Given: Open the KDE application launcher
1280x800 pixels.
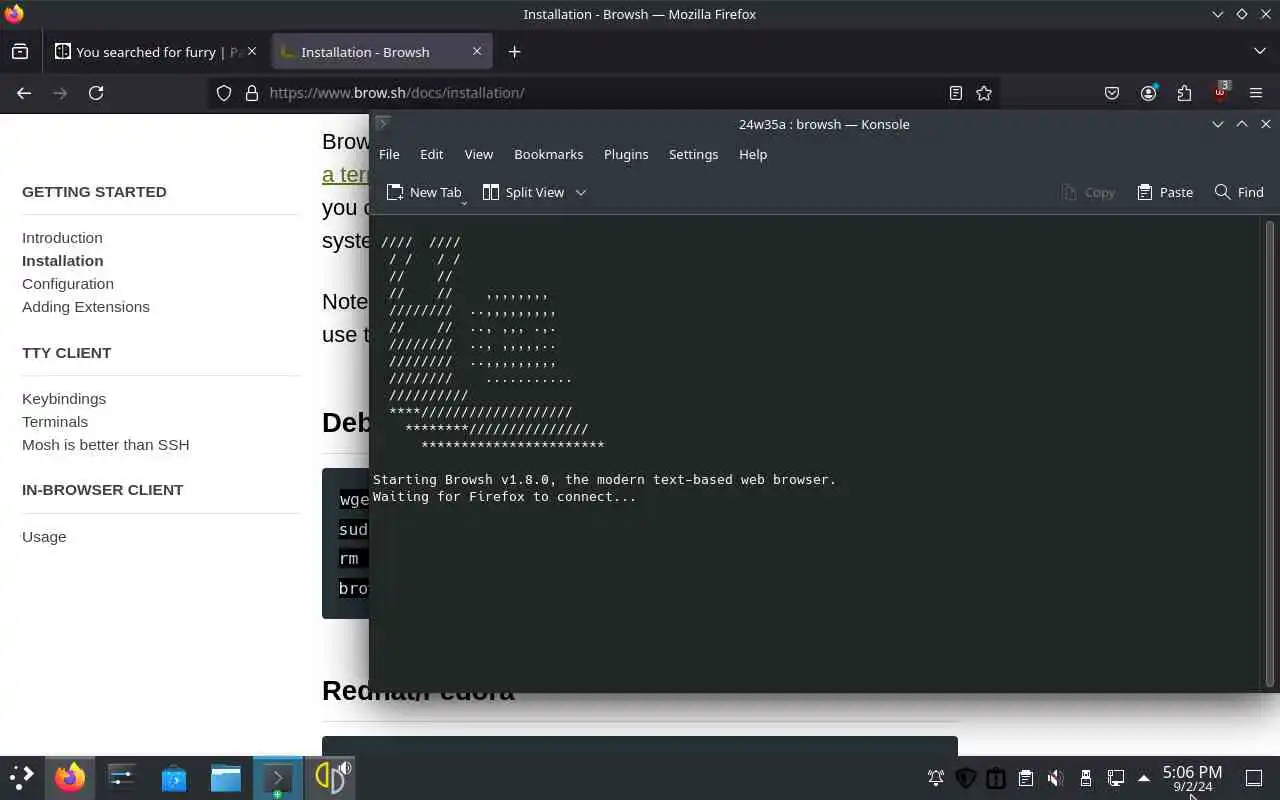Looking at the screenshot, I should (22, 777).
